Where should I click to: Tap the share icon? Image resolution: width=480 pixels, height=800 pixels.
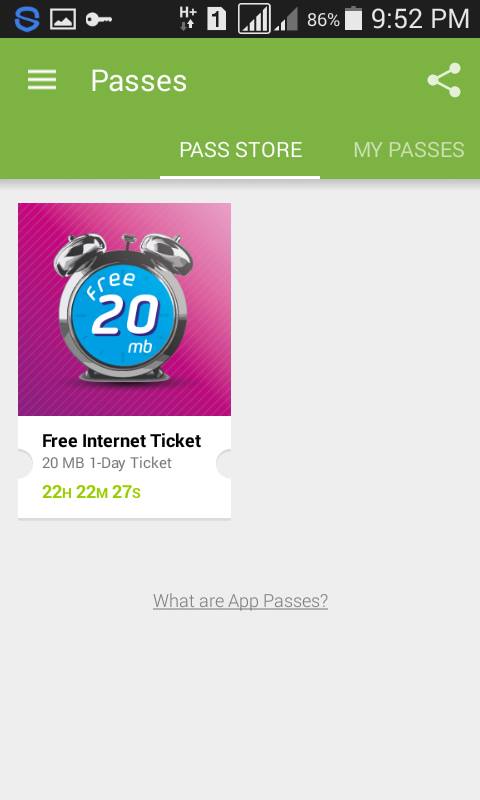444,80
